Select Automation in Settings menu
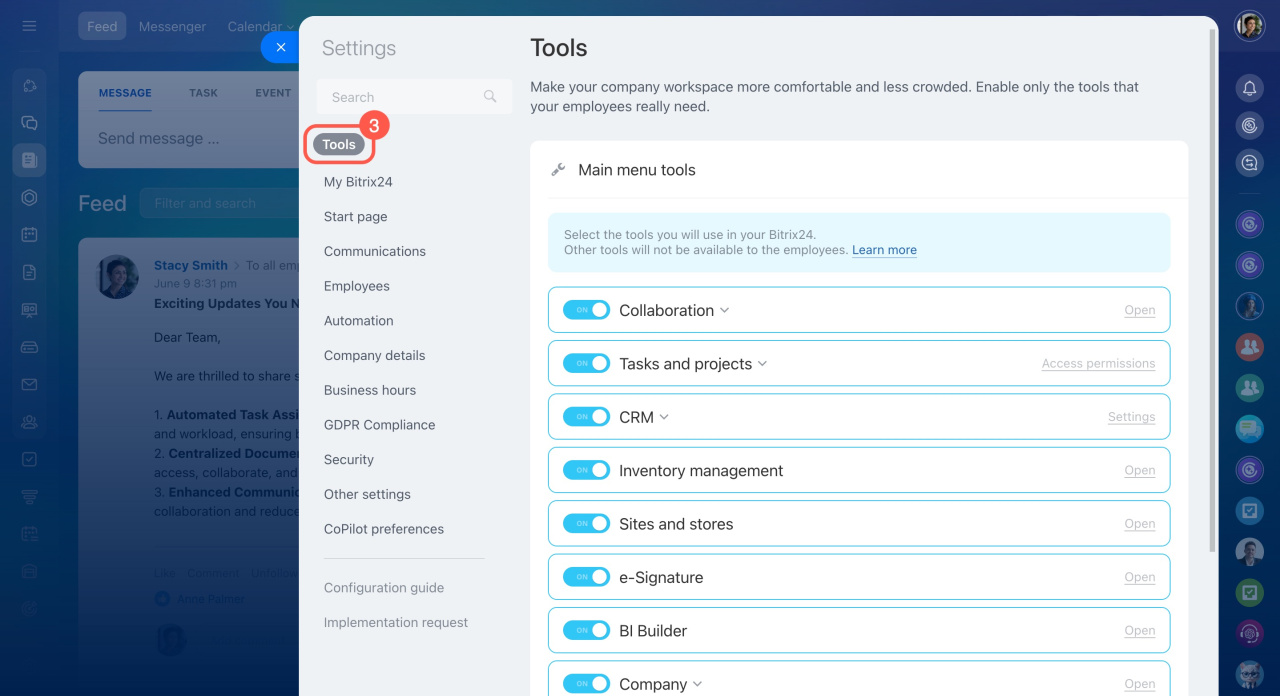This screenshot has width=1280, height=696. [359, 321]
